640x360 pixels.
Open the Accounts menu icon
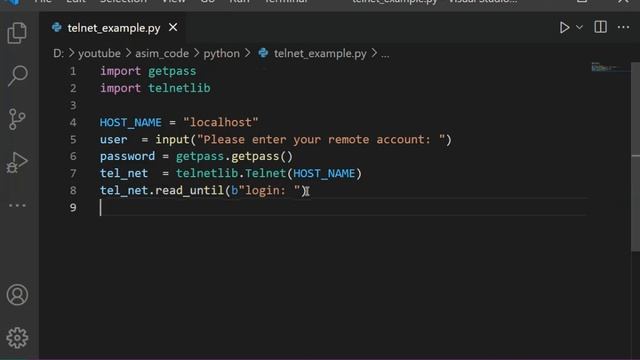pyautogui.click(x=17, y=295)
